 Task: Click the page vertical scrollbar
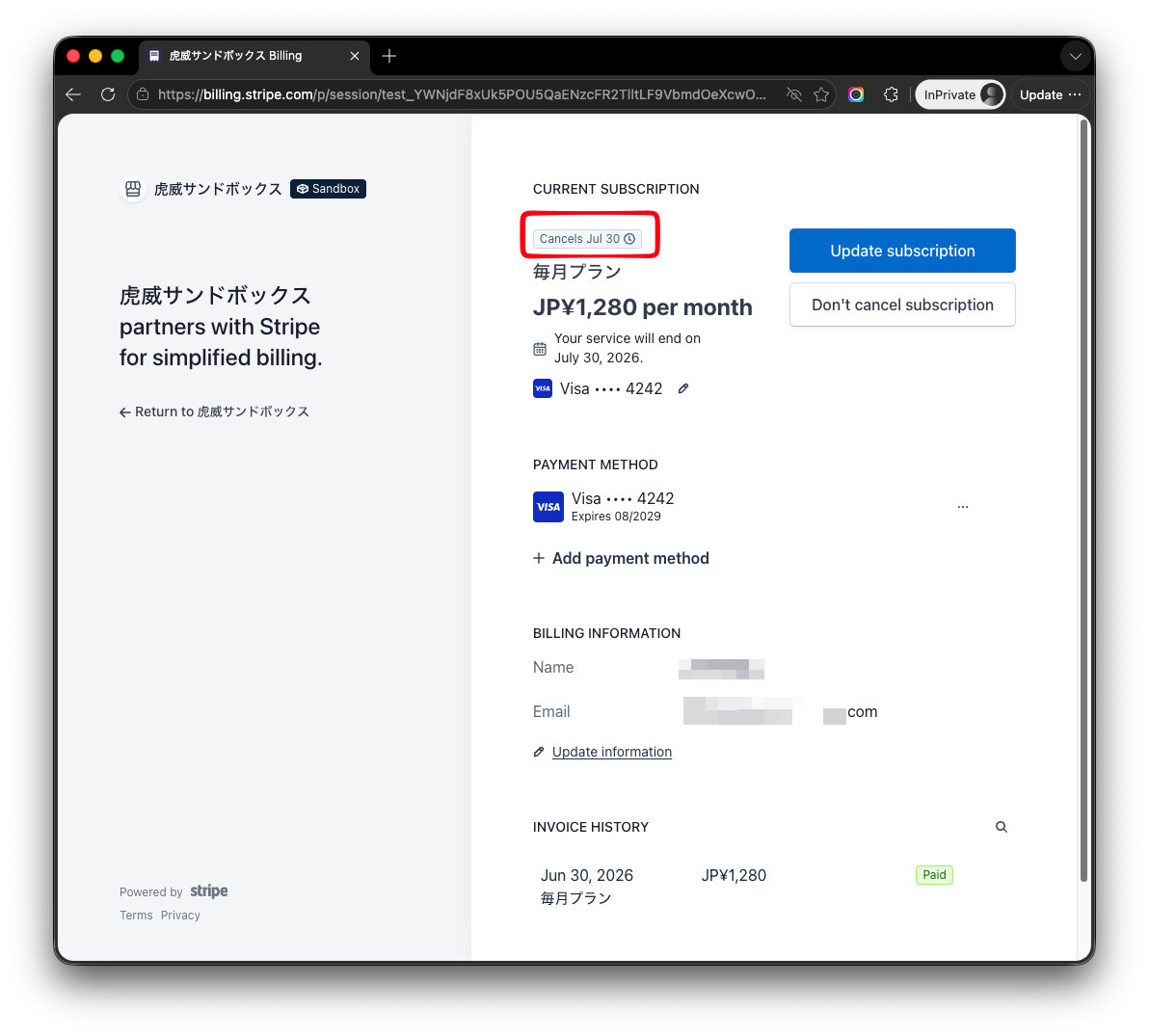[x=1083, y=500]
